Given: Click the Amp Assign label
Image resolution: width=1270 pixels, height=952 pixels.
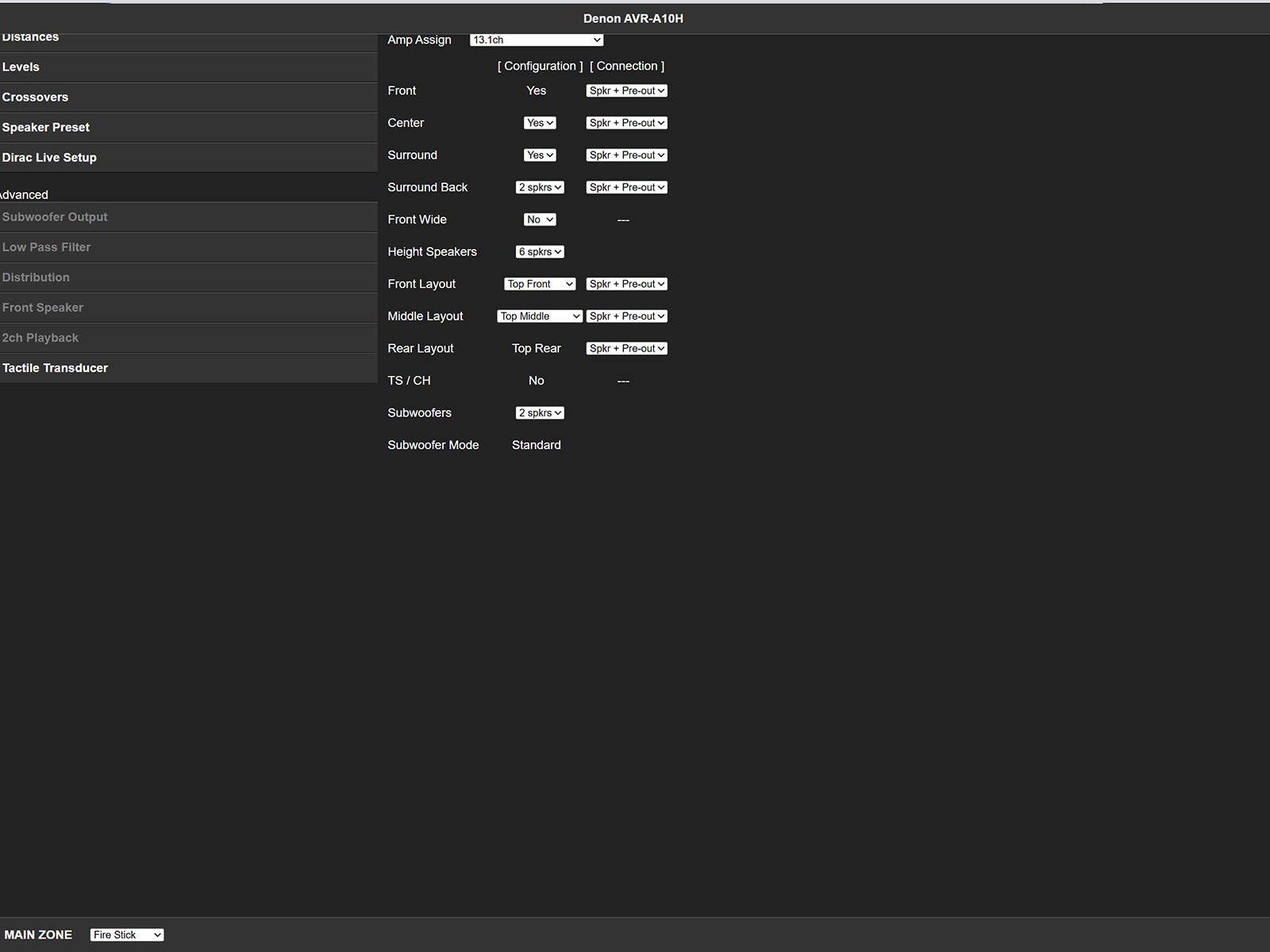Looking at the screenshot, I should coord(419,40).
